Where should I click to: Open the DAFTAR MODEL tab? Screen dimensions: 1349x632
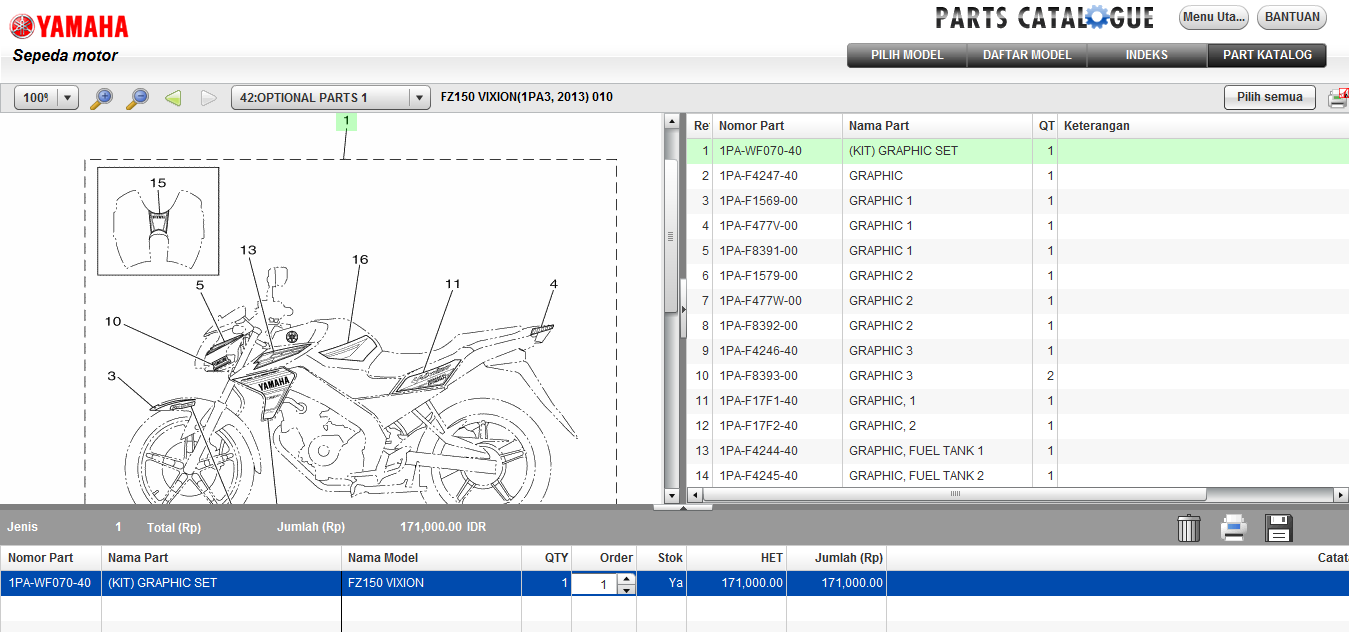[1026, 55]
